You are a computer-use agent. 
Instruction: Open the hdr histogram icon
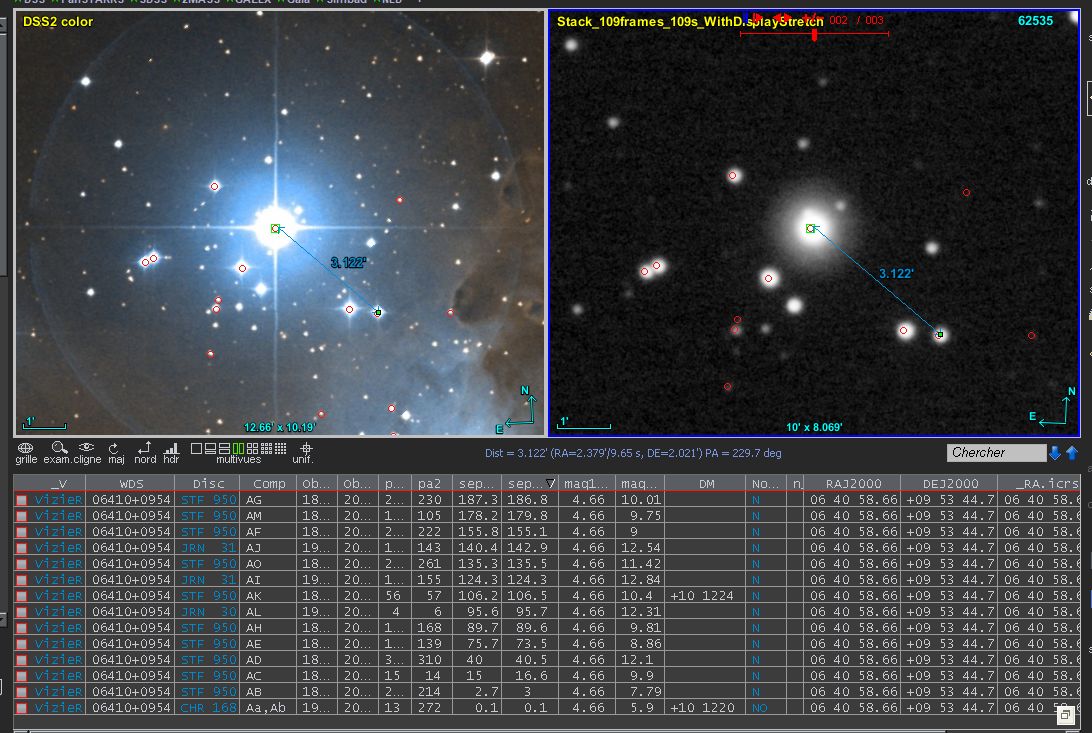[171, 448]
